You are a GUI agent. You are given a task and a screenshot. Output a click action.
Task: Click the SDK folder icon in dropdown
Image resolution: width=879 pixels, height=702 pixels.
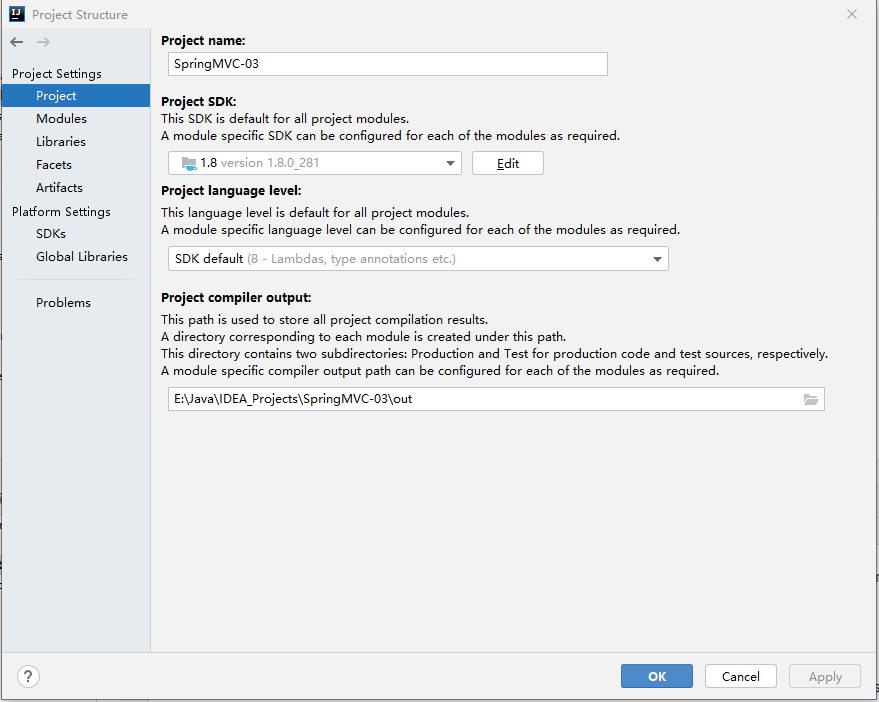coord(188,163)
